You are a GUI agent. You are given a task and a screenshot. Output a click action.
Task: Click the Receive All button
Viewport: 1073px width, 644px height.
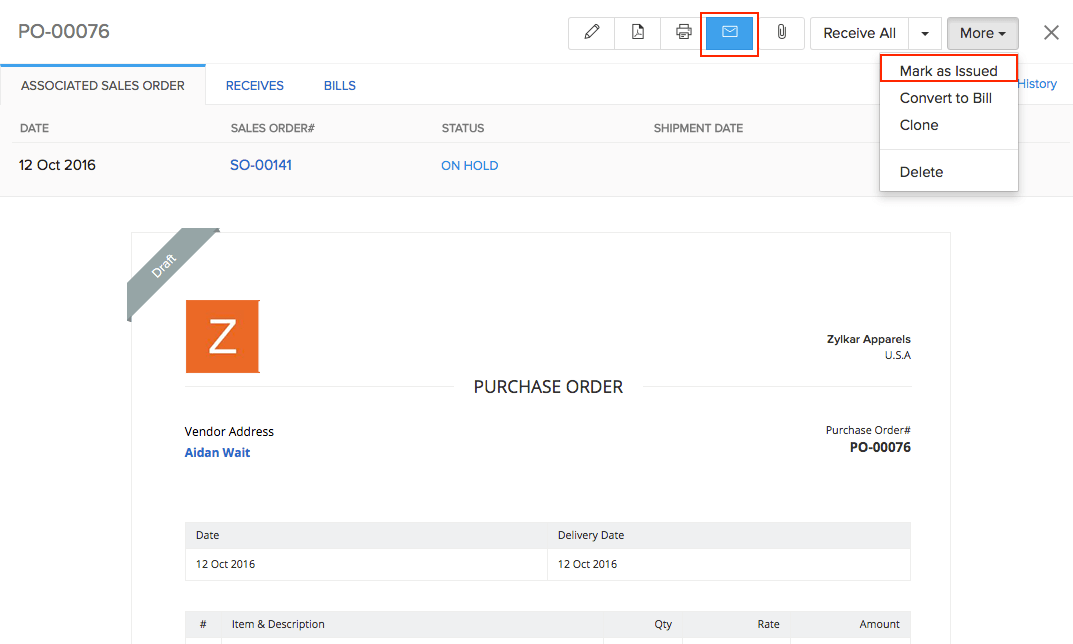[858, 32]
